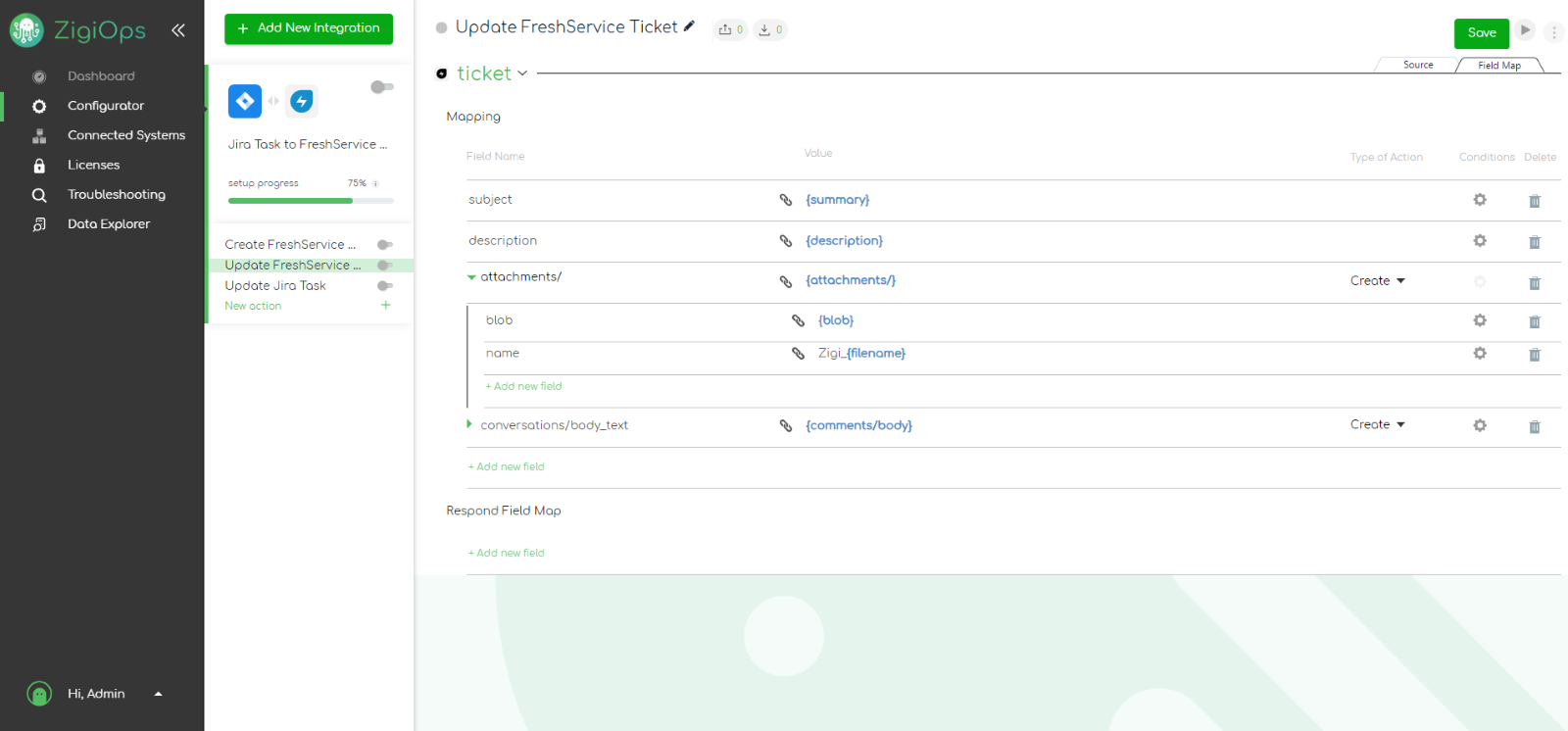Screen dimensions: 1568x731
Task: Add new field at bottom of Mapping
Action: pyautogui.click(x=506, y=466)
